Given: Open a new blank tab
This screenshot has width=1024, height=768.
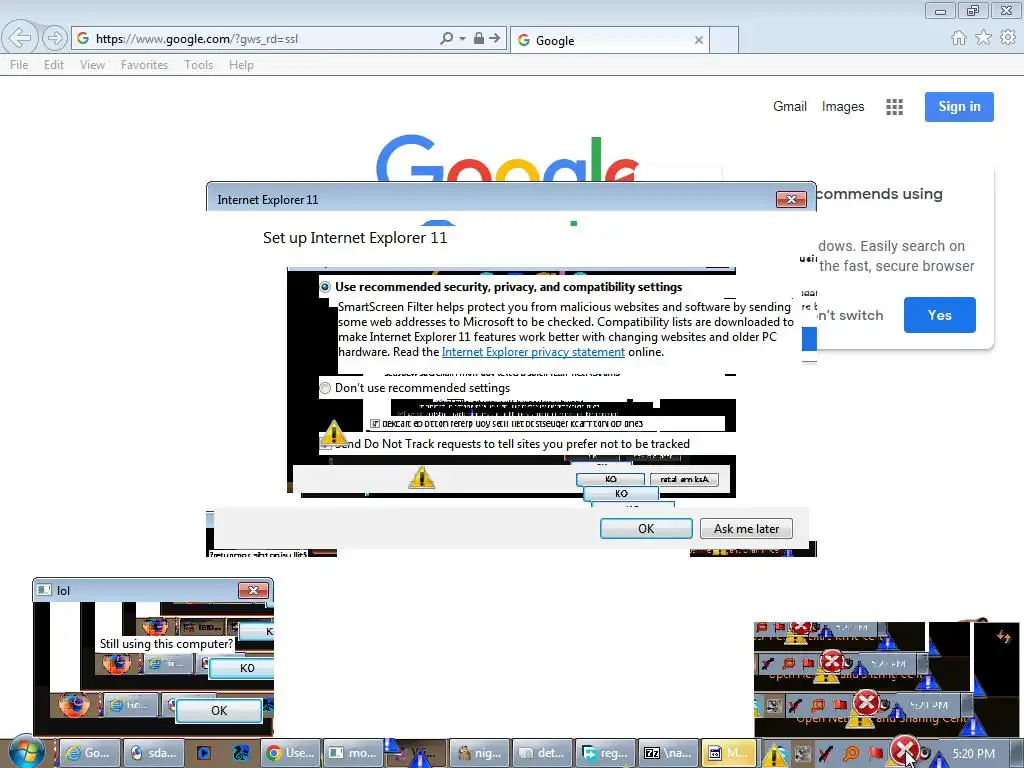Looking at the screenshot, I should pyautogui.click(x=724, y=40).
